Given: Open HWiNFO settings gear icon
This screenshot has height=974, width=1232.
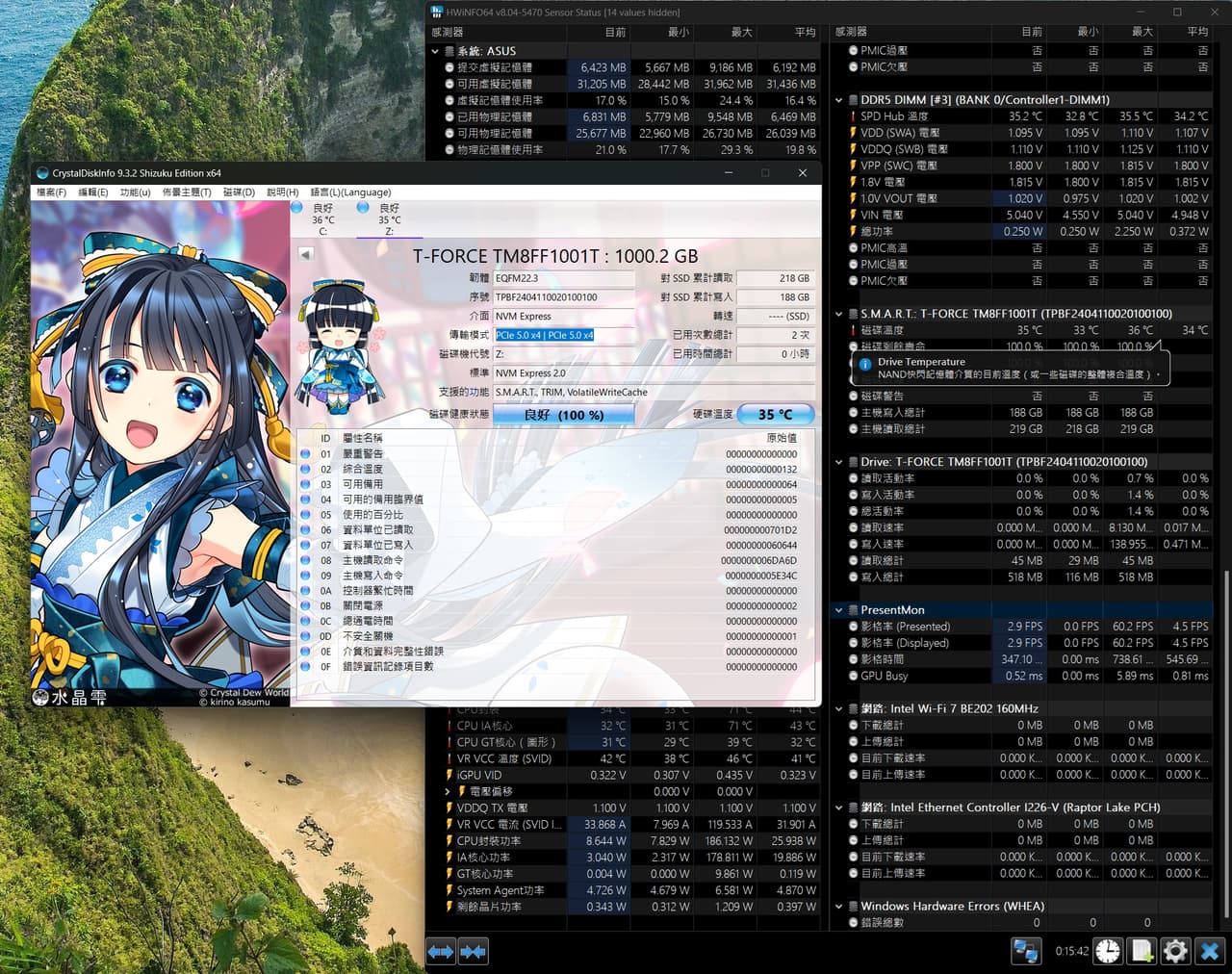Looking at the screenshot, I should [1175, 951].
